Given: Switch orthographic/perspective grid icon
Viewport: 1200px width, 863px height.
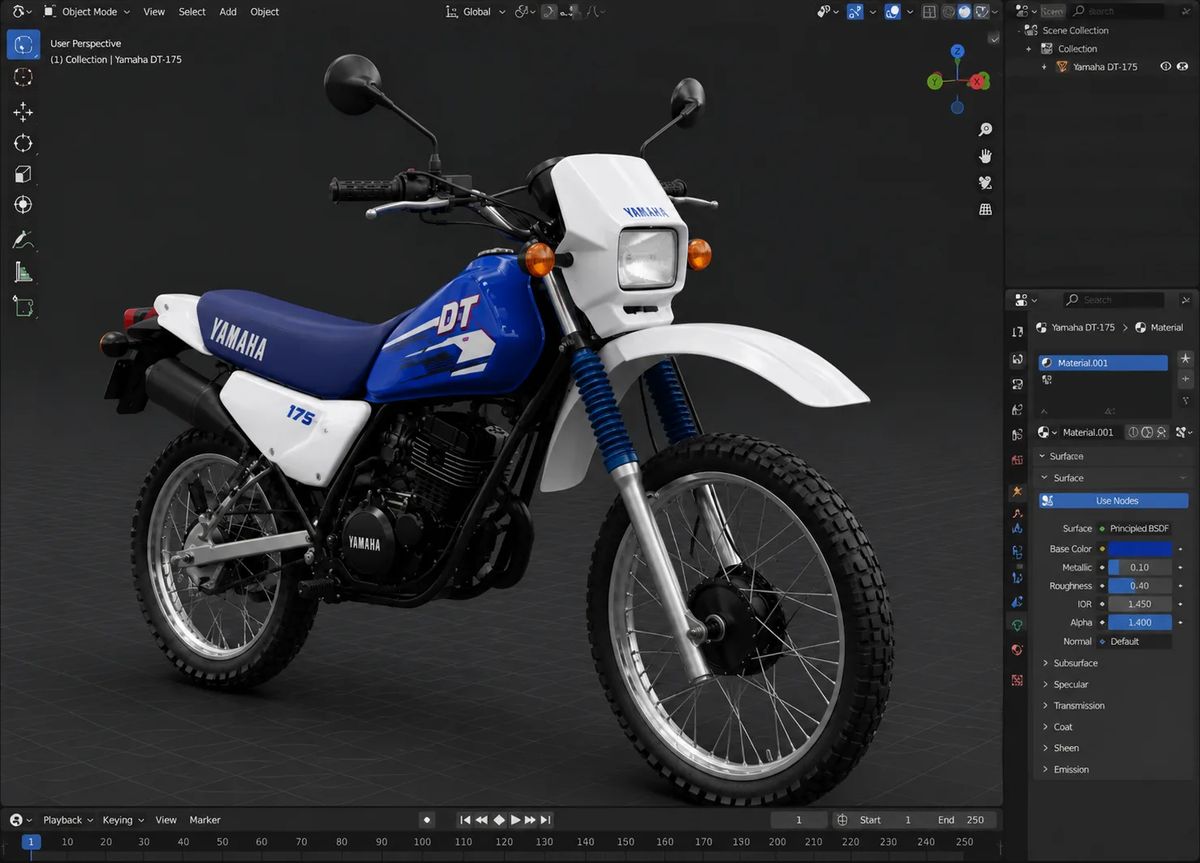Looking at the screenshot, I should coord(985,209).
